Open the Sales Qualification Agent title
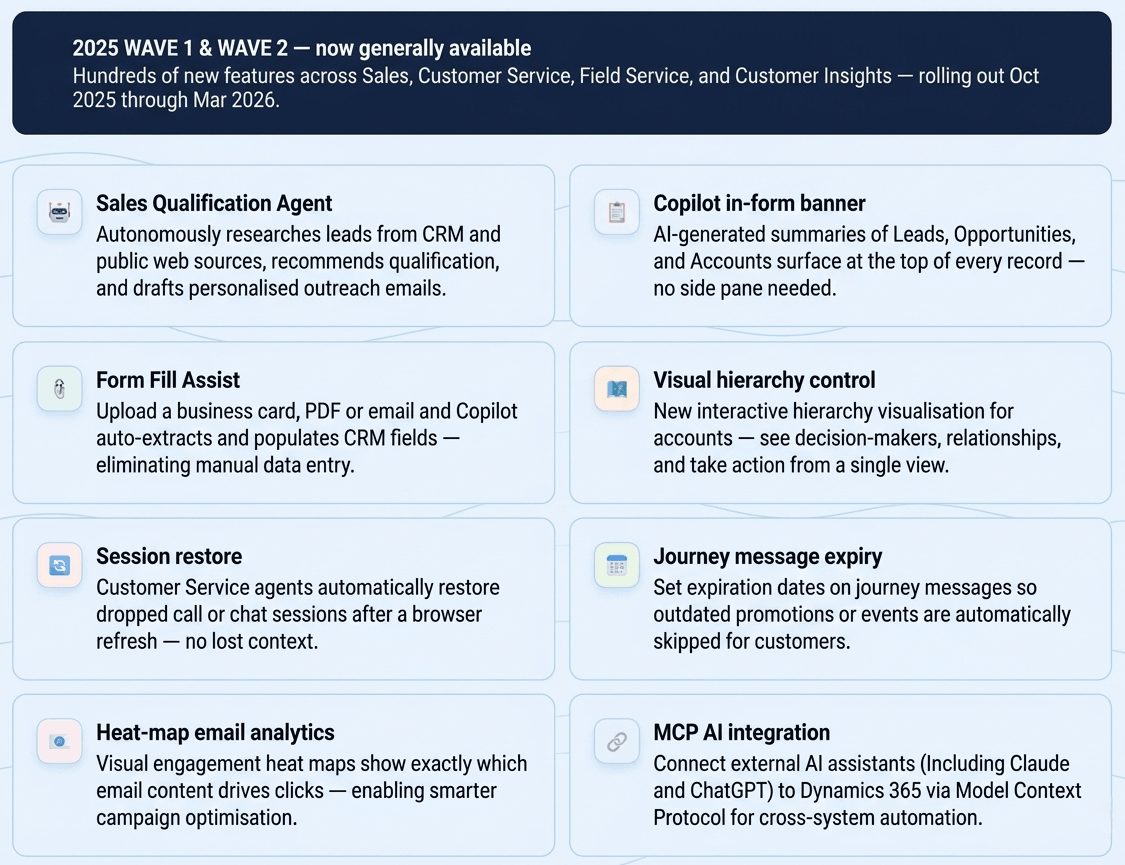This screenshot has height=865, width=1125. (214, 203)
